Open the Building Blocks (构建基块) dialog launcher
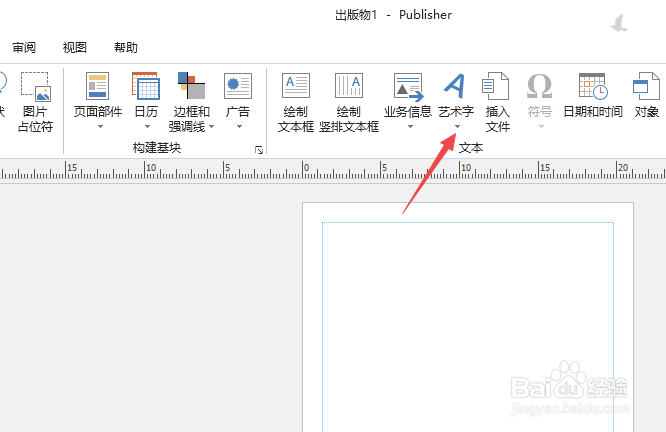The height and width of the screenshot is (432, 666). pyautogui.click(x=259, y=150)
